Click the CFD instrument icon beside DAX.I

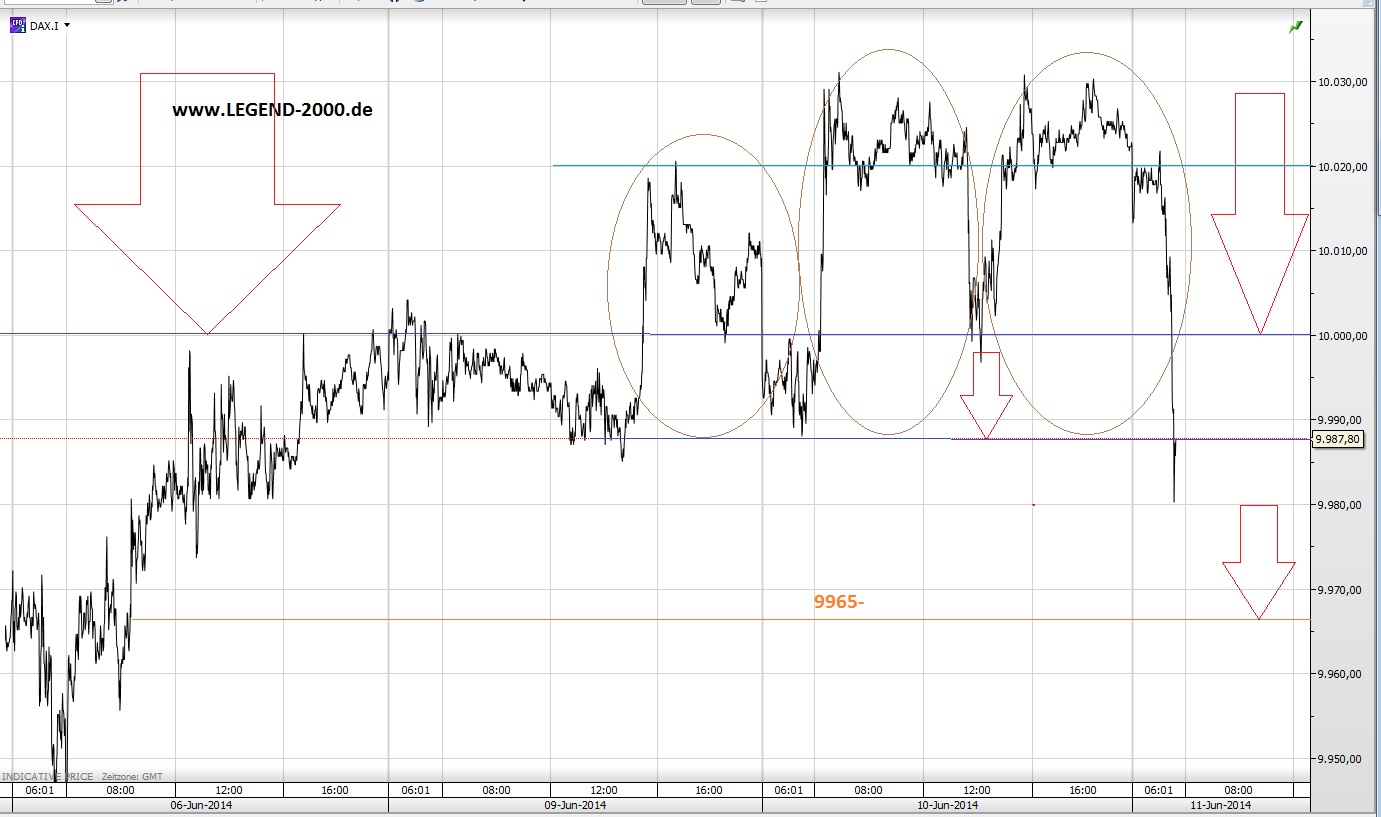(x=18, y=24)
